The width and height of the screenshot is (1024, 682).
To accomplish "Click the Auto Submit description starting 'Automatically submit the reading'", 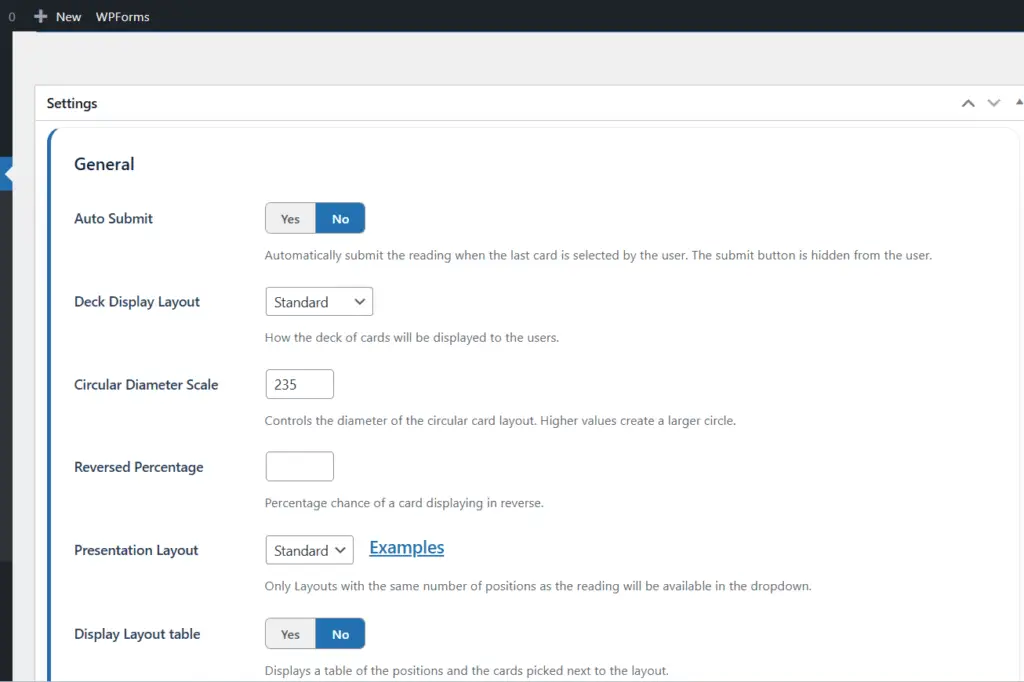I will pos(598,255).
